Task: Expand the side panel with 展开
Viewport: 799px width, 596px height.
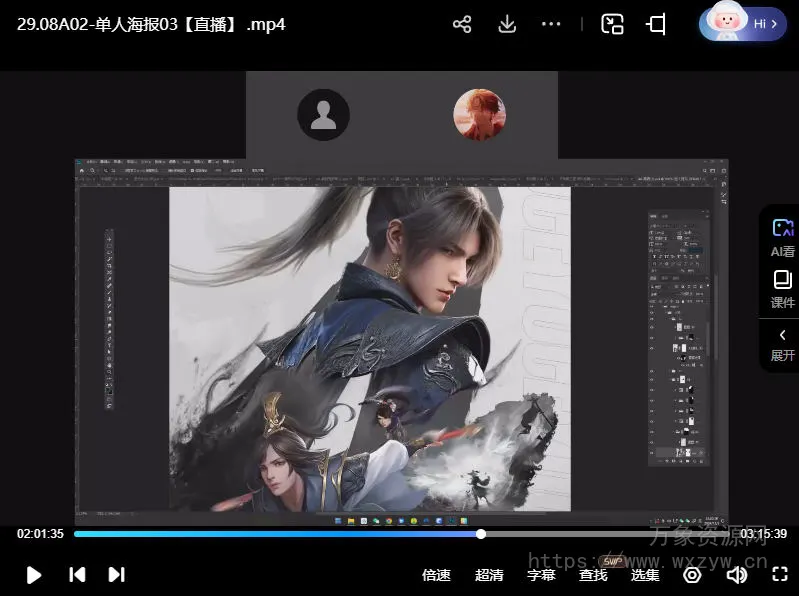Action: coord(782,345)
